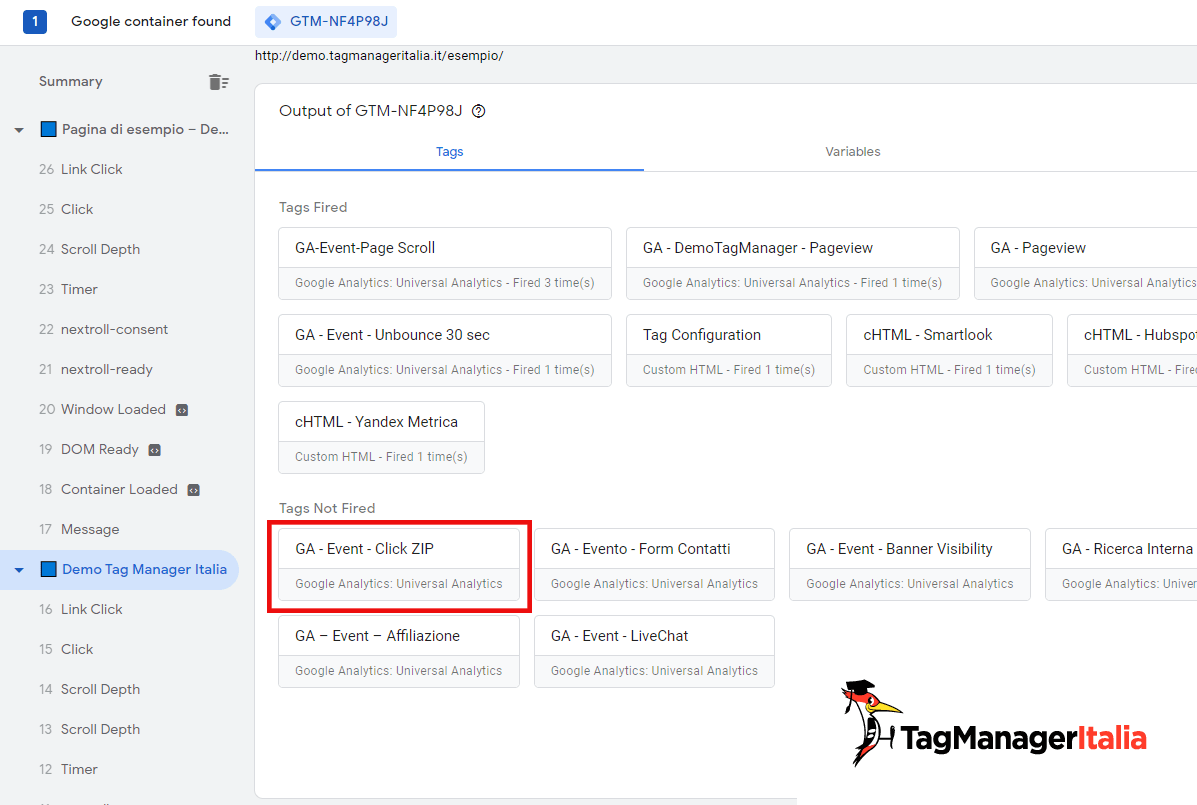Open the GA - Ricerca Interna card
1197x805 pixels.
(1121, 565)
